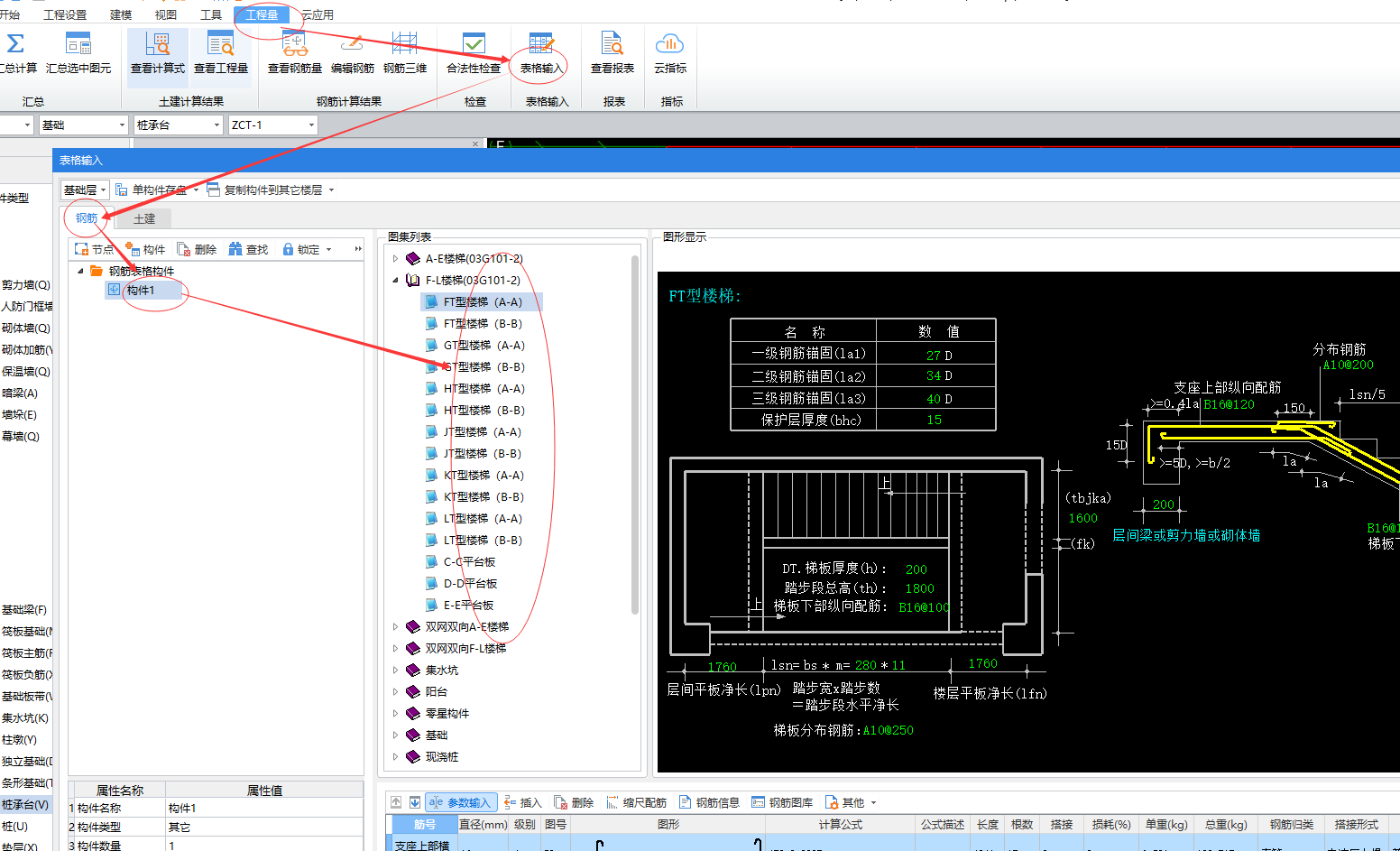The width and height of the screenshot is (1400, 851).
Task: Open 桩承台 type combo box
Action: tap(178, 125)
